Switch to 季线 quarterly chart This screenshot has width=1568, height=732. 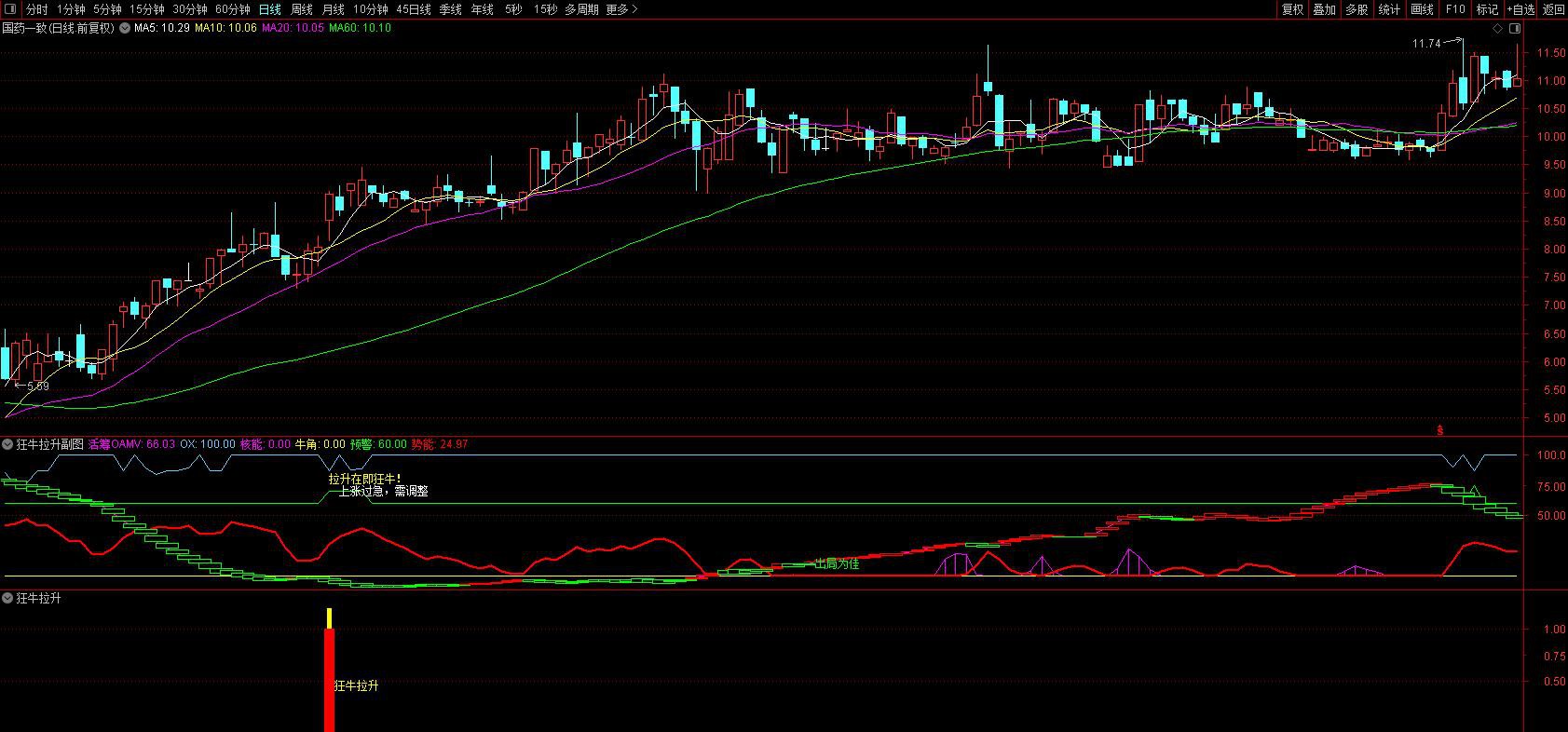tap(450, 9)
